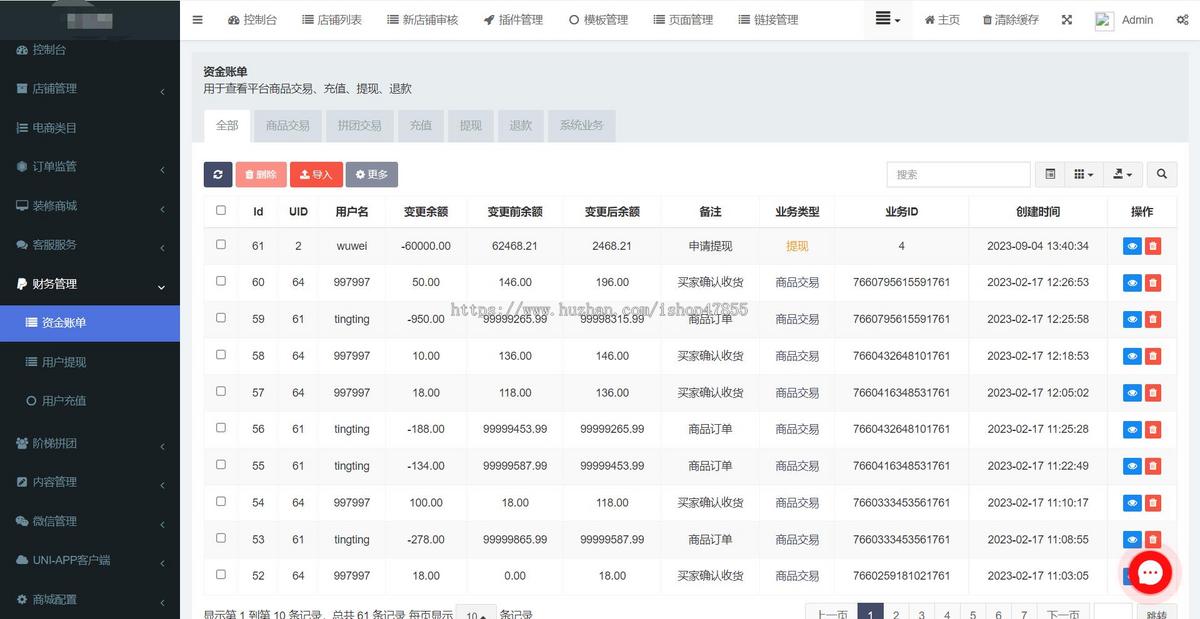Check the checkbox for row Id 58
The image size is (1200, 619).
click(221, 355)
